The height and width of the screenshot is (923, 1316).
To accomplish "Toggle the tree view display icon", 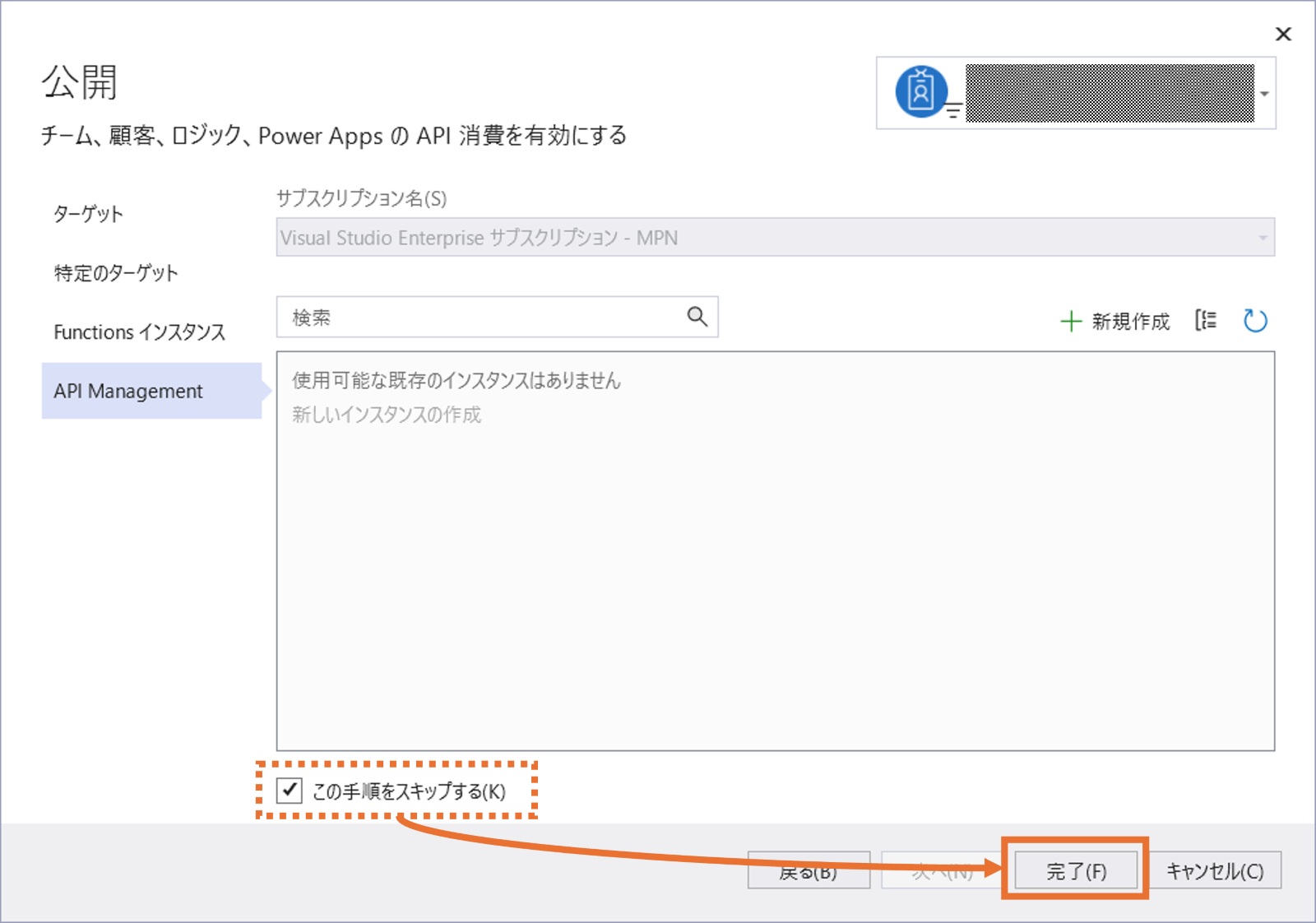I will tap(1206, 320).
